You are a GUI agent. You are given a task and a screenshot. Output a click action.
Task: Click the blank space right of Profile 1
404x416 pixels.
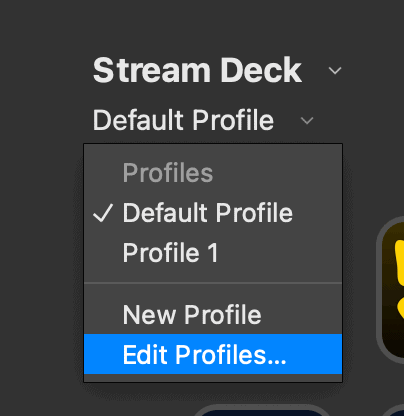[280, 253]
